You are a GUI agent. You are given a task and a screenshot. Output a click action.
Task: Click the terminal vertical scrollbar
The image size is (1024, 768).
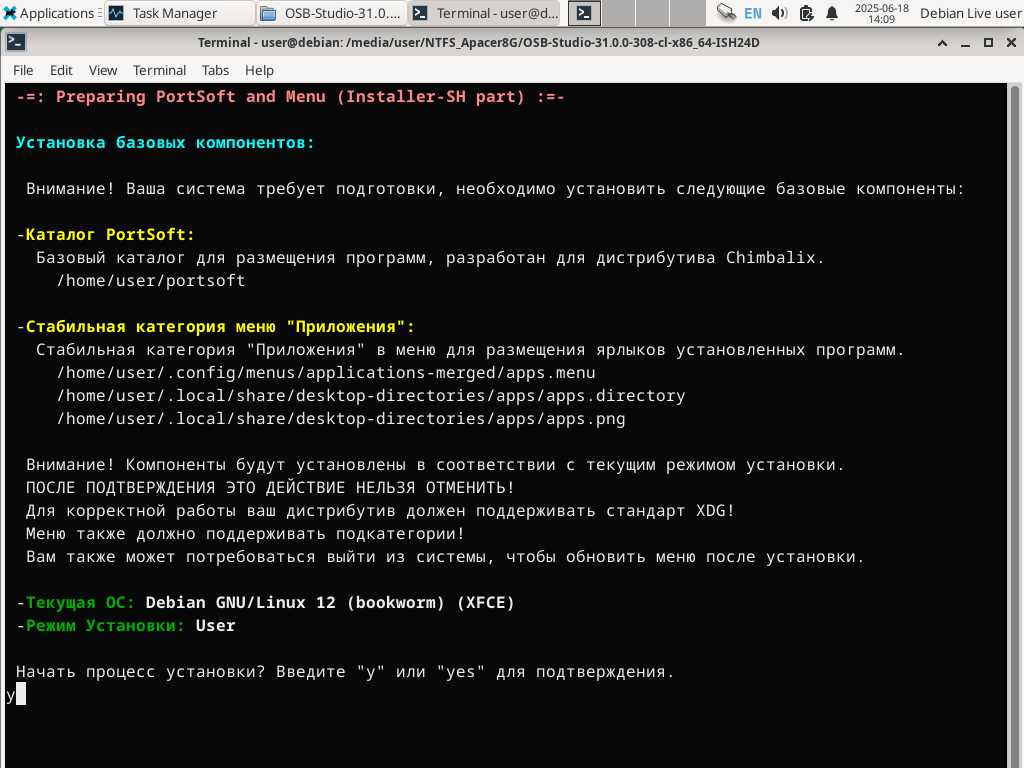(1014, 424)
